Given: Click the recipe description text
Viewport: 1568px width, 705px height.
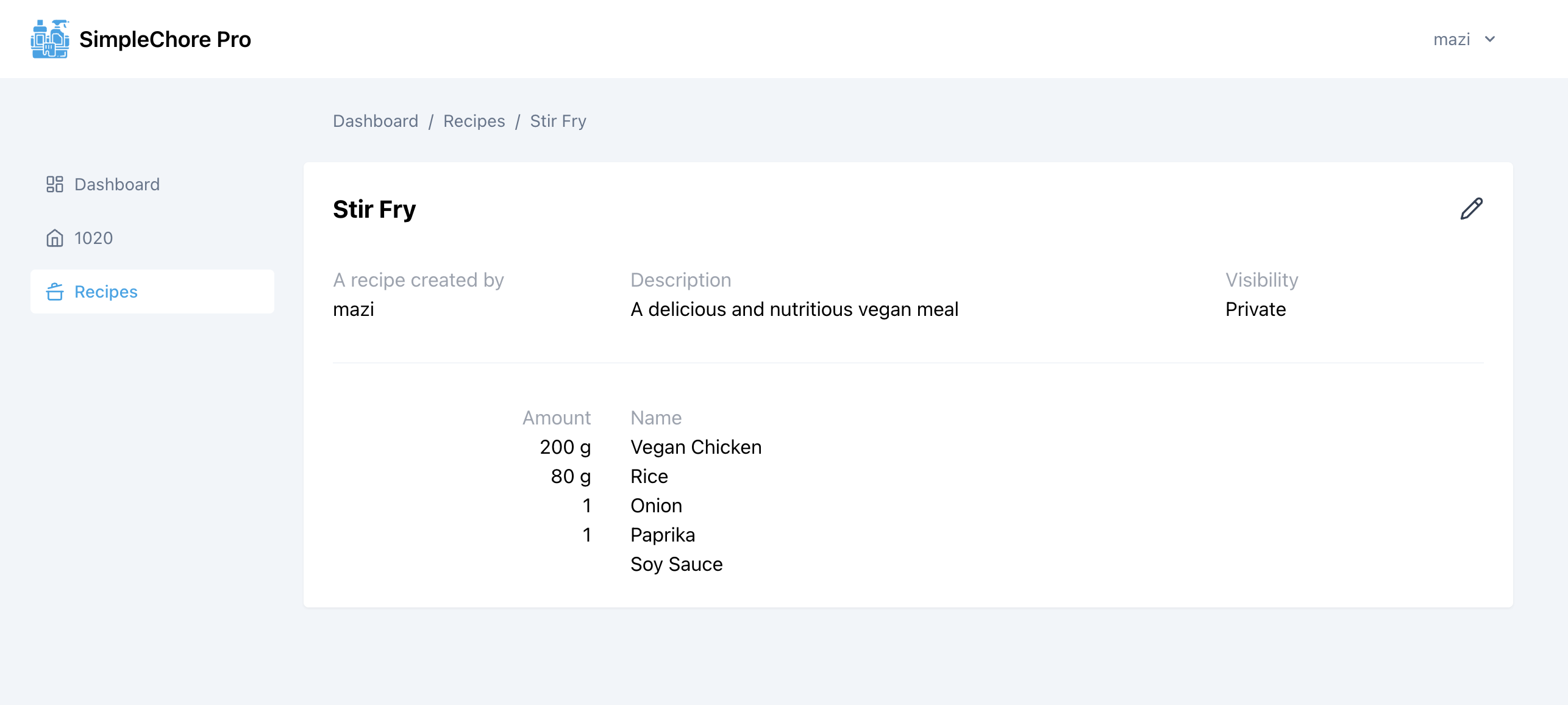Looking at the screenshot, I should tap(794, 309).
